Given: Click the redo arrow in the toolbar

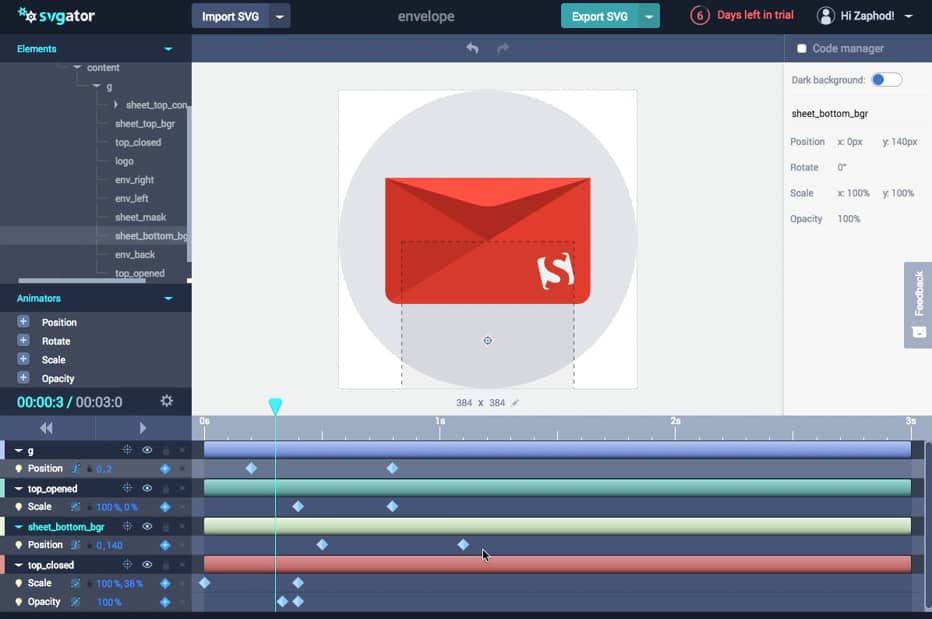Looking at the screenshot, I should coord(503,48).
